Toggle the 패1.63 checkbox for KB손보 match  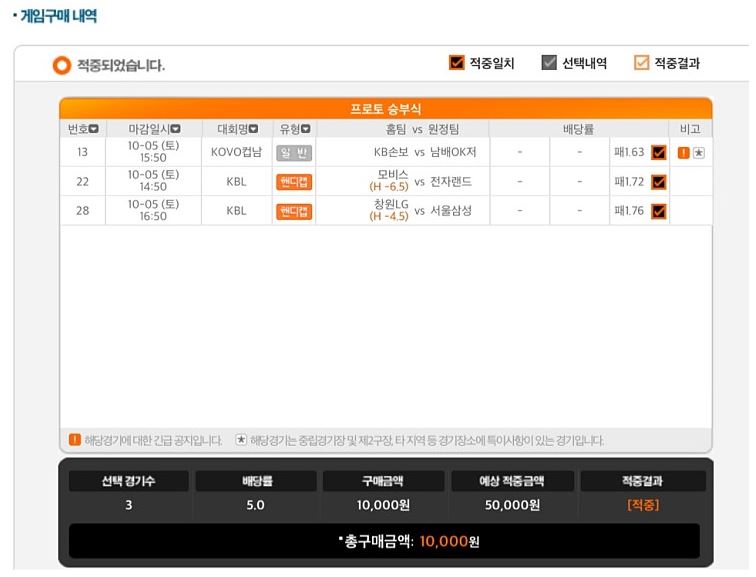click(659, 153)
